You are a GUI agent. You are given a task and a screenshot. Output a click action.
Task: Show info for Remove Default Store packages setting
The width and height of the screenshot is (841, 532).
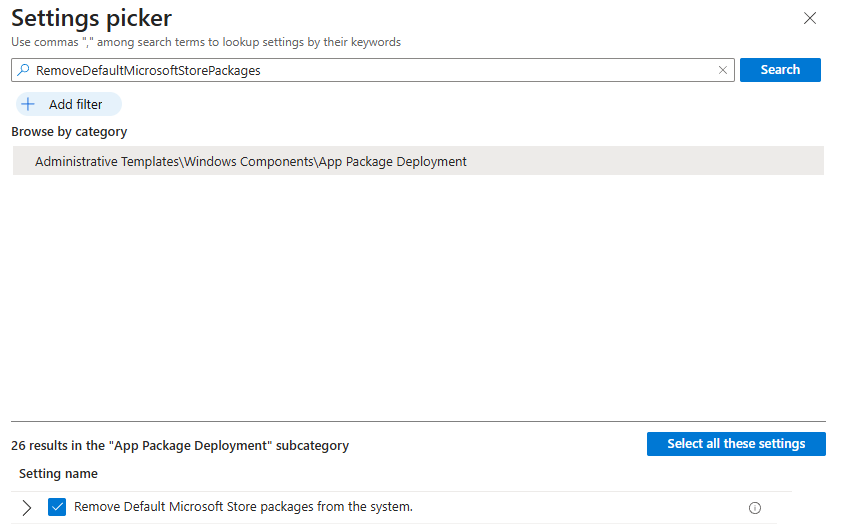[x=755, y=508]
